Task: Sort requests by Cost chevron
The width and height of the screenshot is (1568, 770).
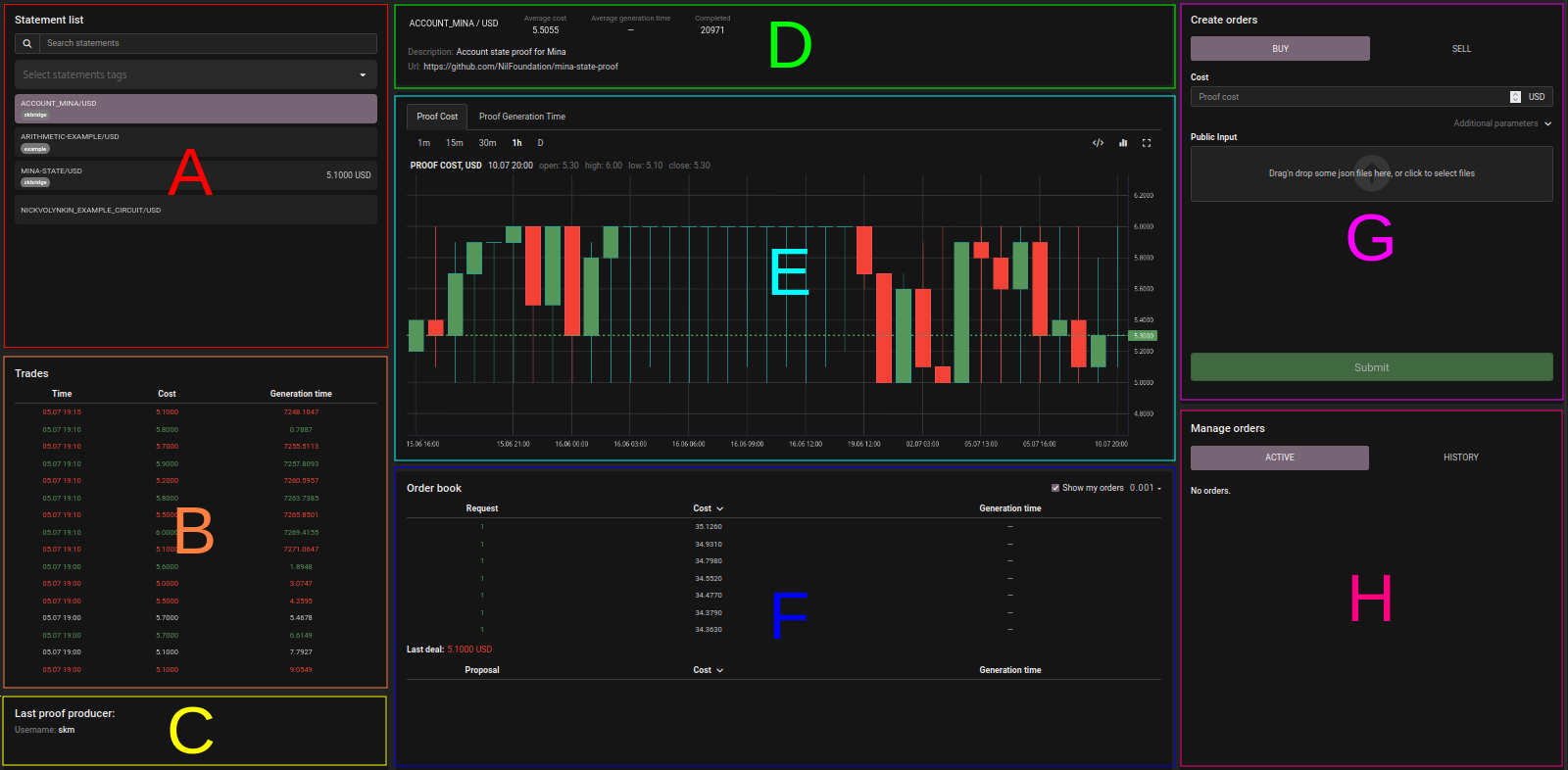Action: pos(720,509)
